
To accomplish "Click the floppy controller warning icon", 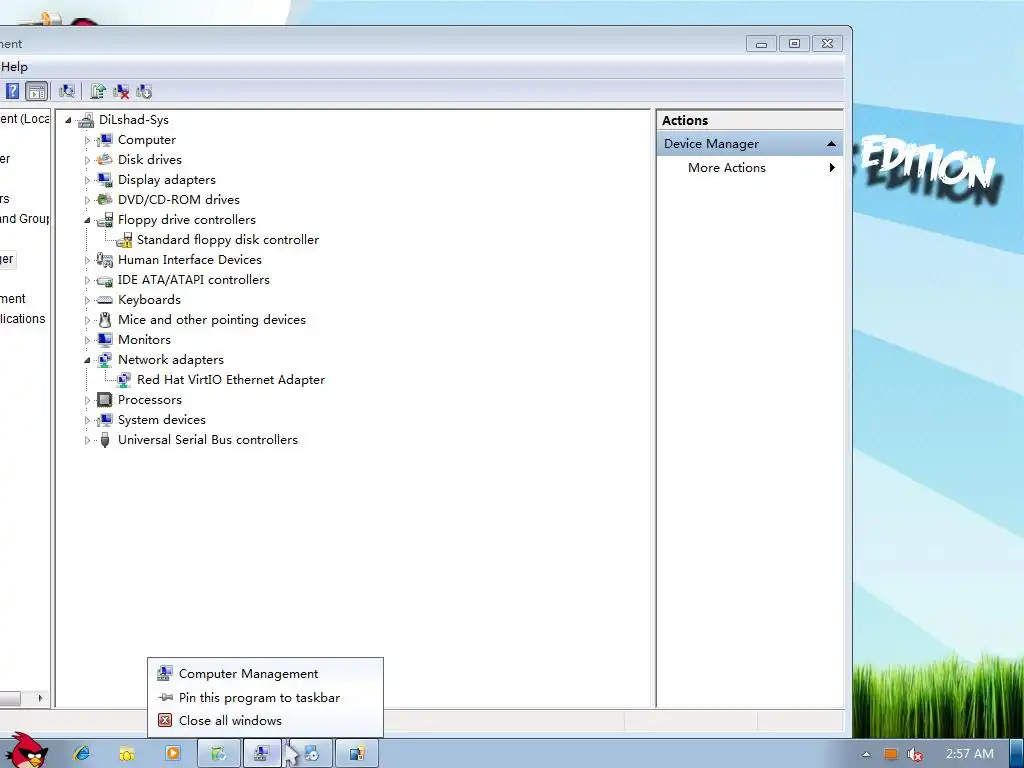I will coord(123,240).
